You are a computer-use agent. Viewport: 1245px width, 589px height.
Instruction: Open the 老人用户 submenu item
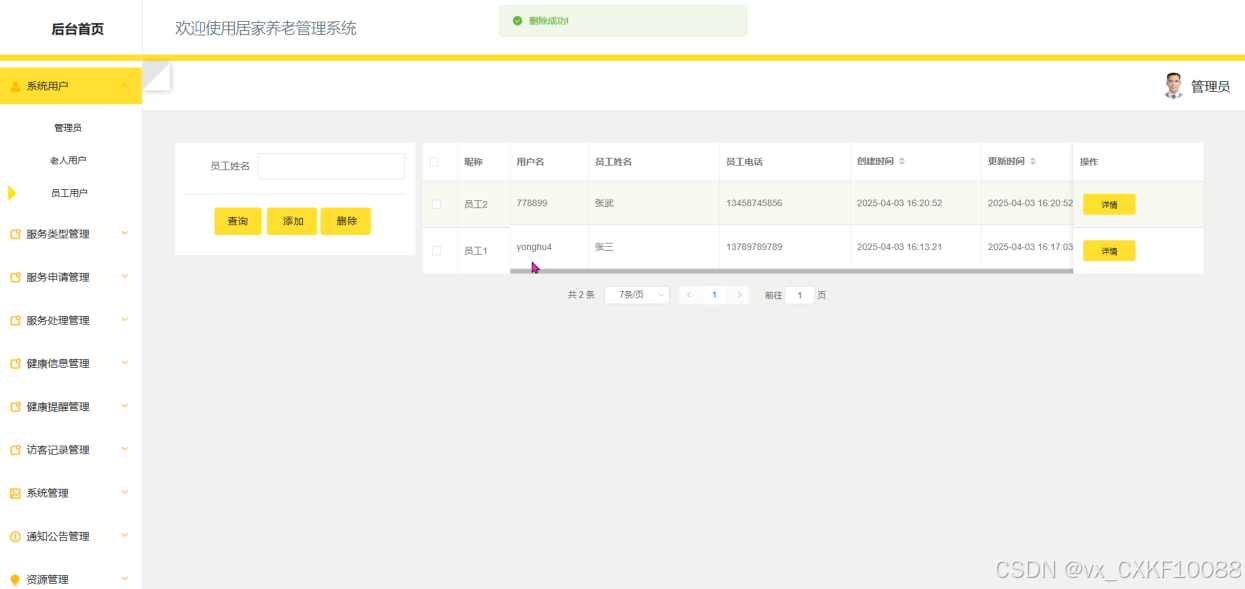[68, 160]
